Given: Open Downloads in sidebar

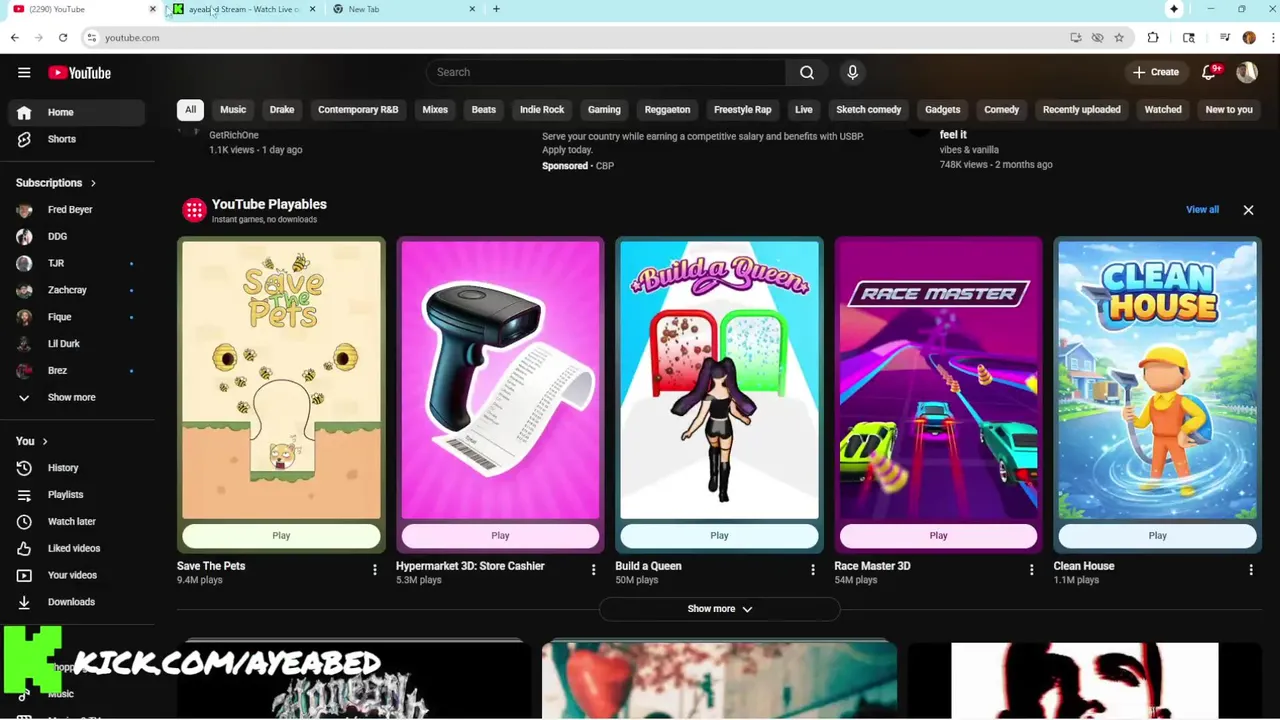Looking at the screenshot, I should (77, 602).
